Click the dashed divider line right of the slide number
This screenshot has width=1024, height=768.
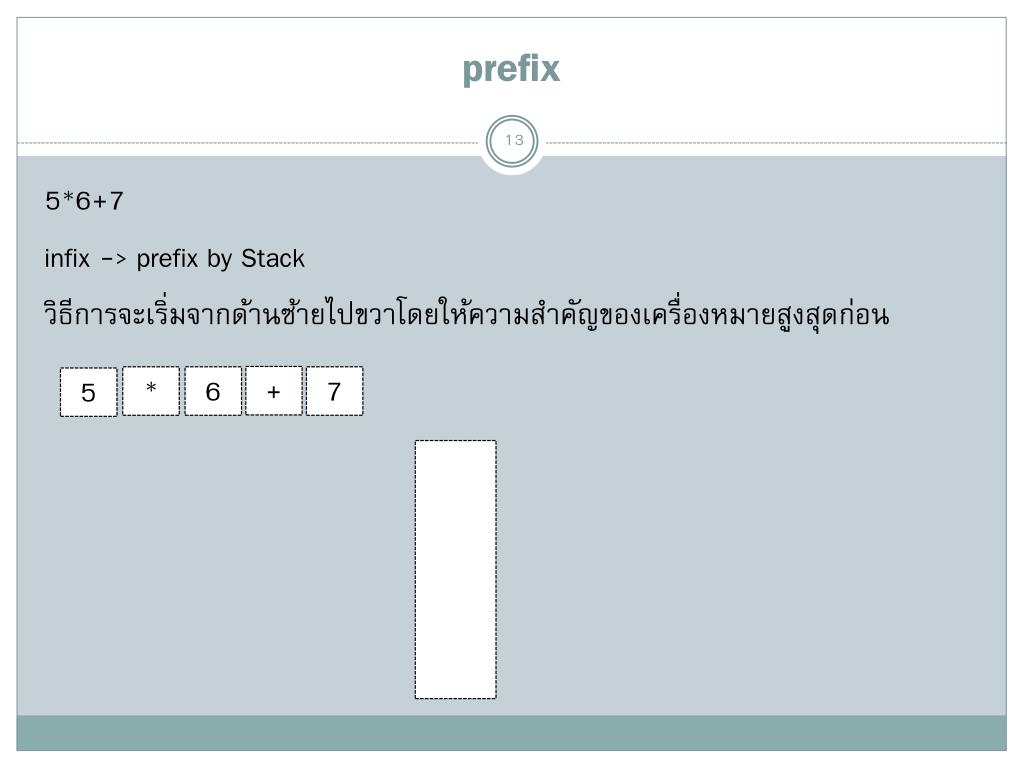776,142
